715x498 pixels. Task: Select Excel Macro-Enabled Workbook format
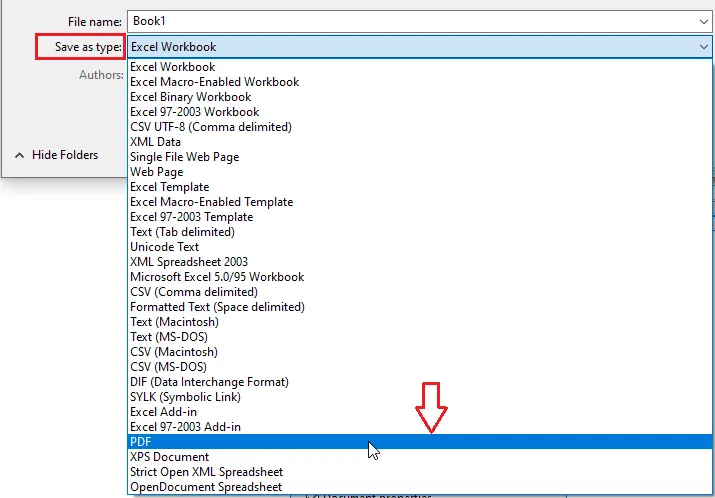420,82
